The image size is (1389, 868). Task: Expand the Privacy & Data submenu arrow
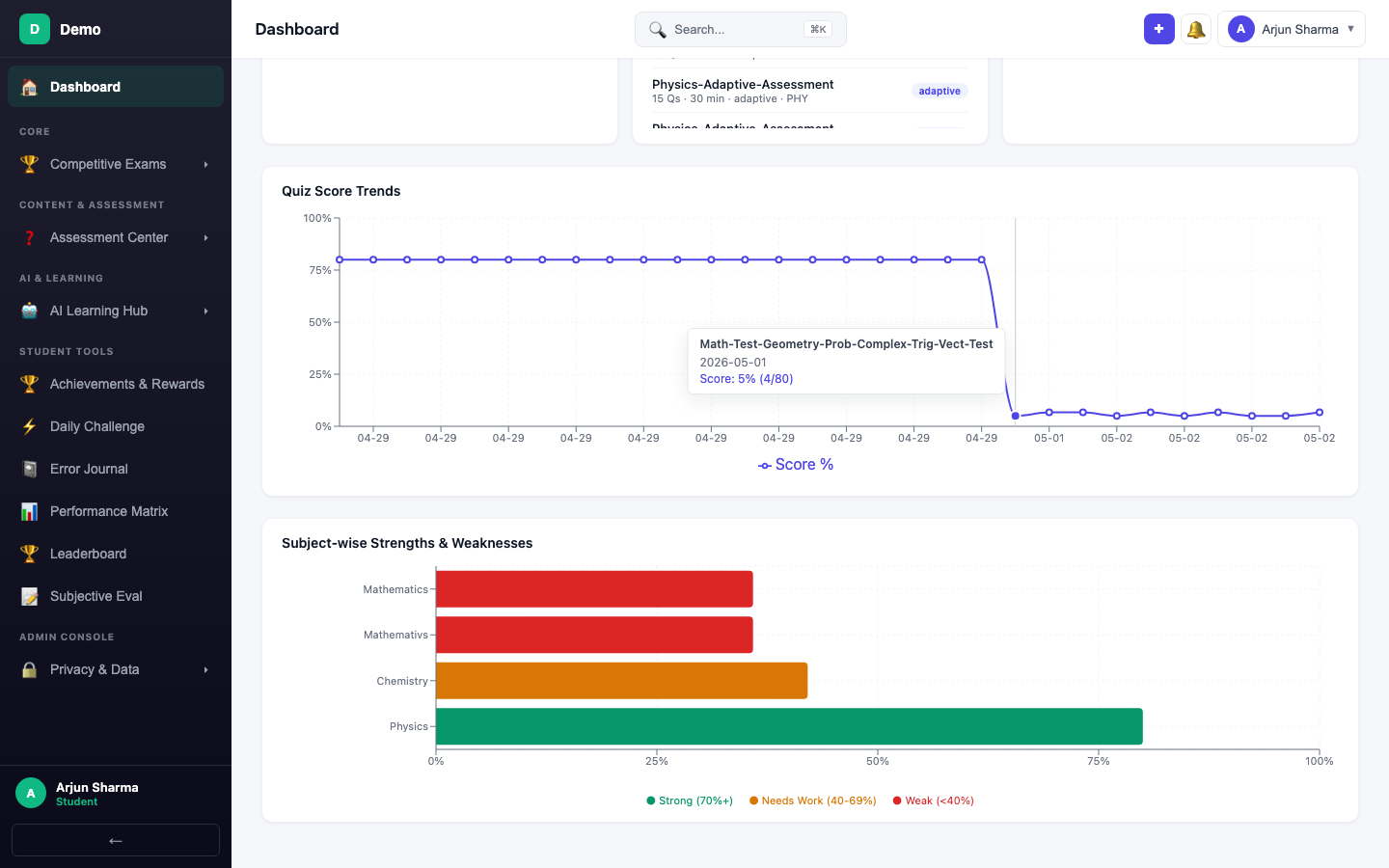coord(206,670)
